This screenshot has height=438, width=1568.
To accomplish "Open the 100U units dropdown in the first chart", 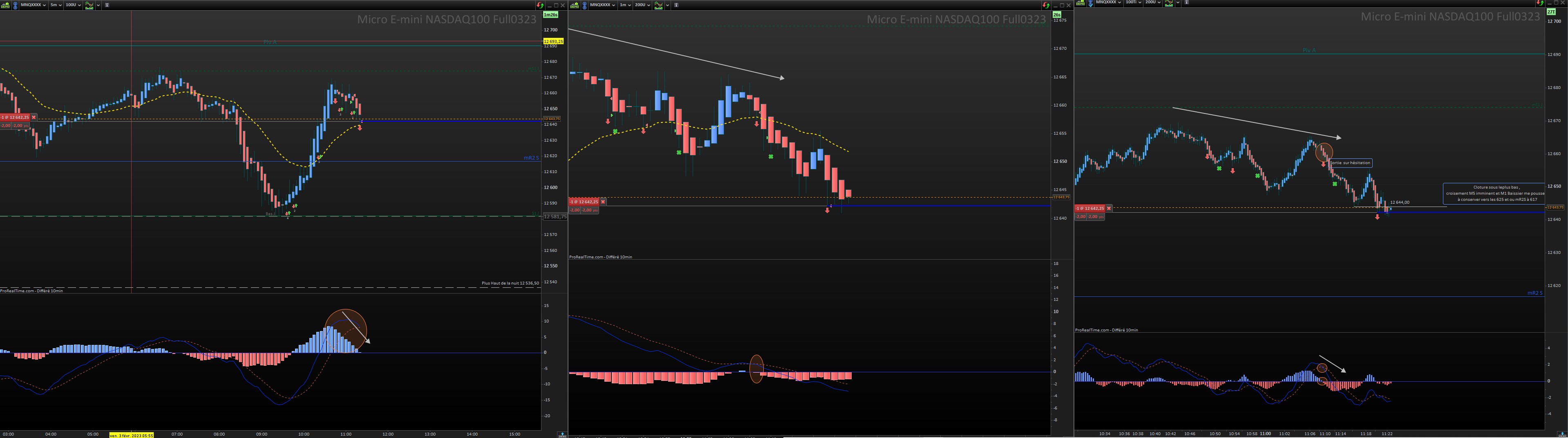I will tap(73, 5).
